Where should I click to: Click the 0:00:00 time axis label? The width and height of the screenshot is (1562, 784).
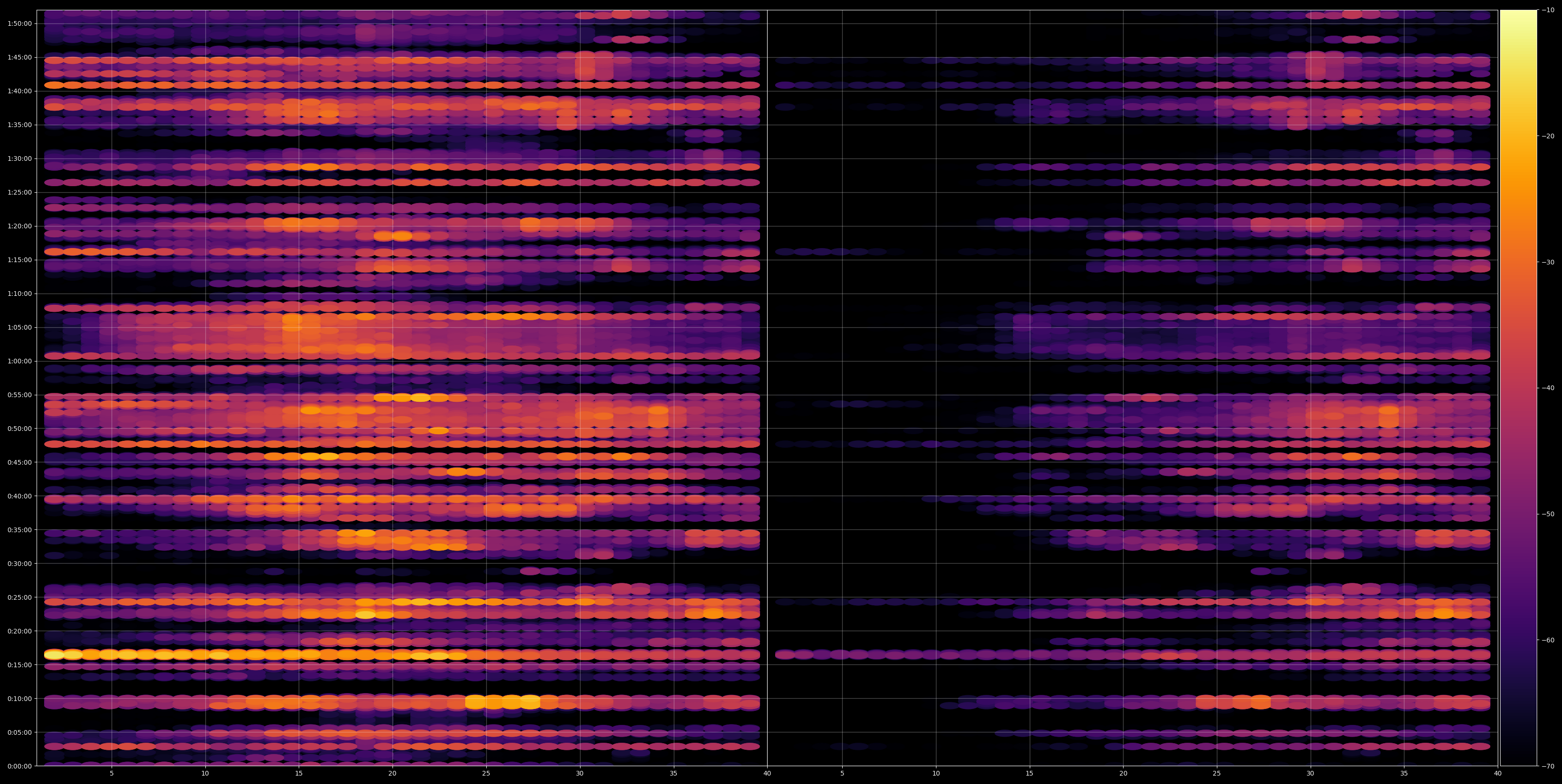(19, 766)
